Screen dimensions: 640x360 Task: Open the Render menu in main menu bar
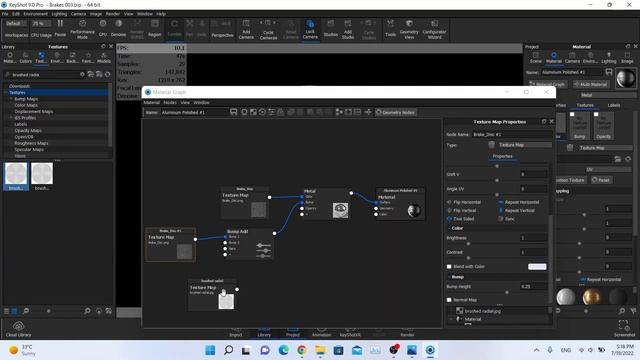tap(113, 14)
